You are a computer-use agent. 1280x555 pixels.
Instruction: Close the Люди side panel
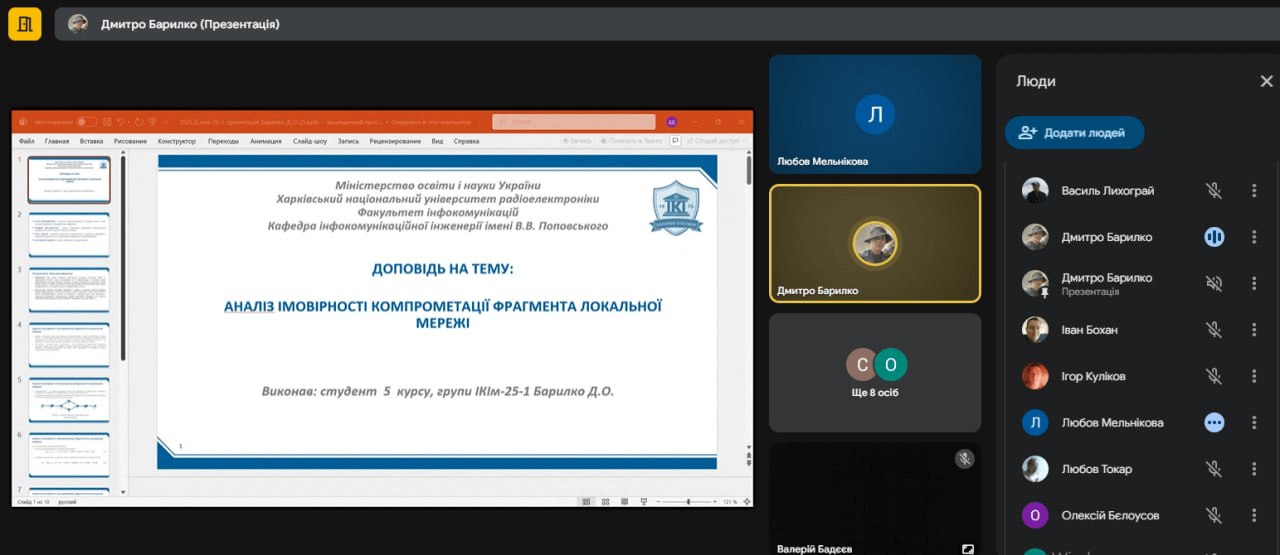[1266, 81]
